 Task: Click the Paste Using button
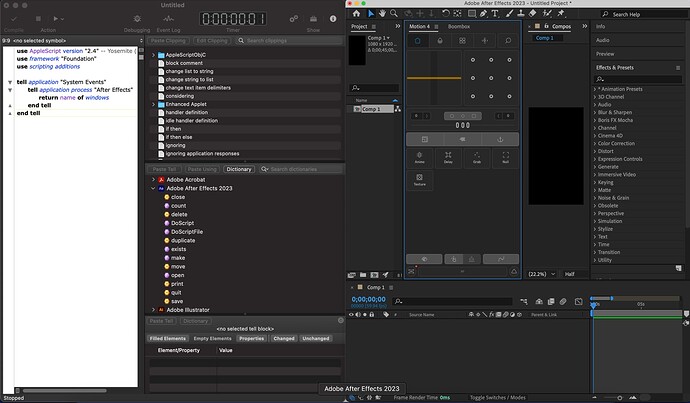[x=202, y=169]
